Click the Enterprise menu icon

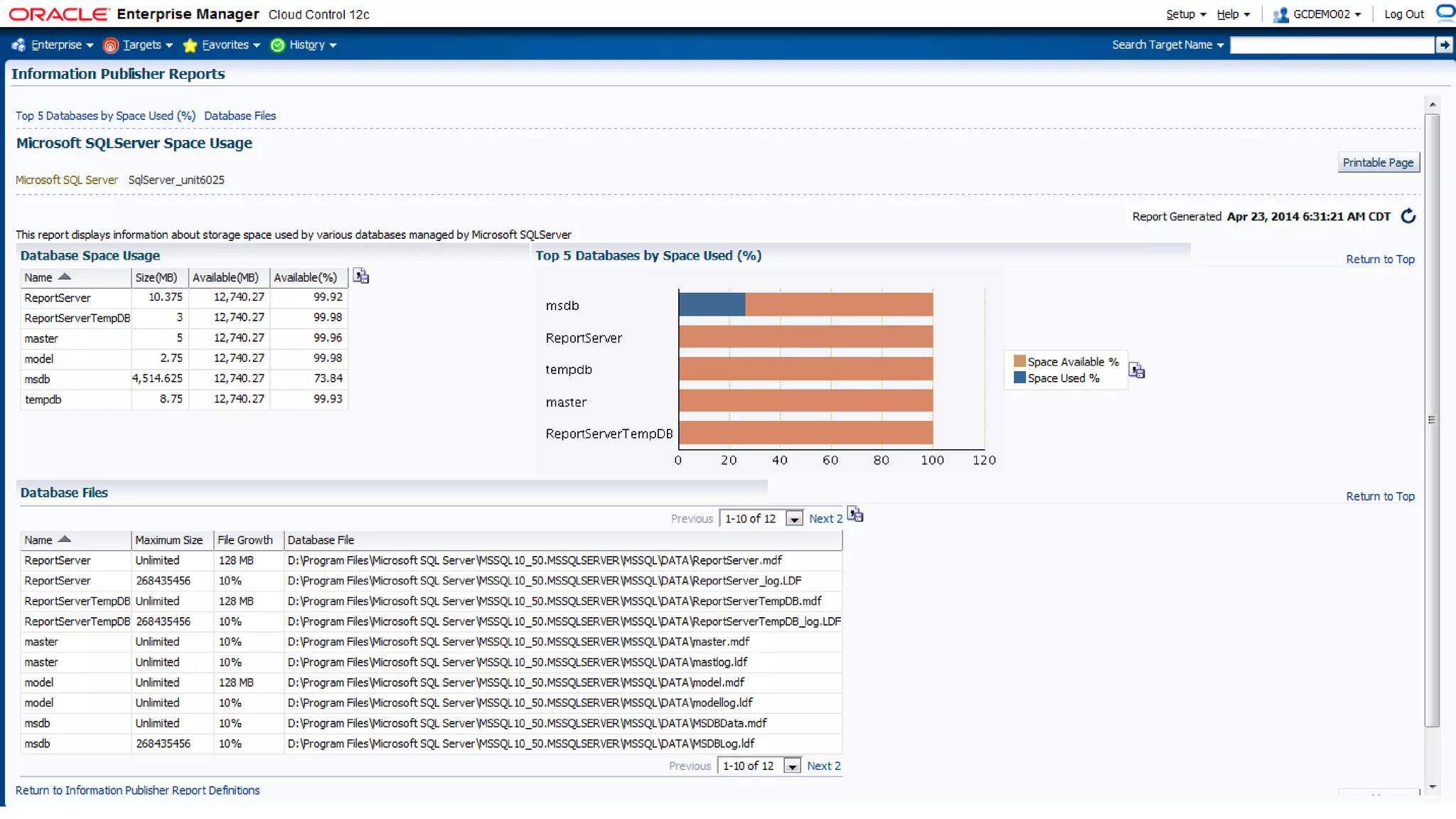[x=18, y=45]
